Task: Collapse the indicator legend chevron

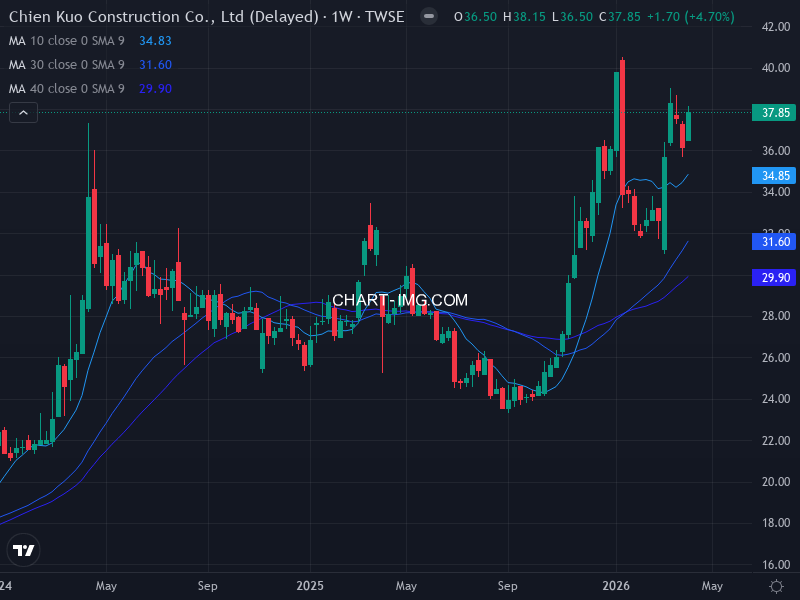Action: click(23, 112)
